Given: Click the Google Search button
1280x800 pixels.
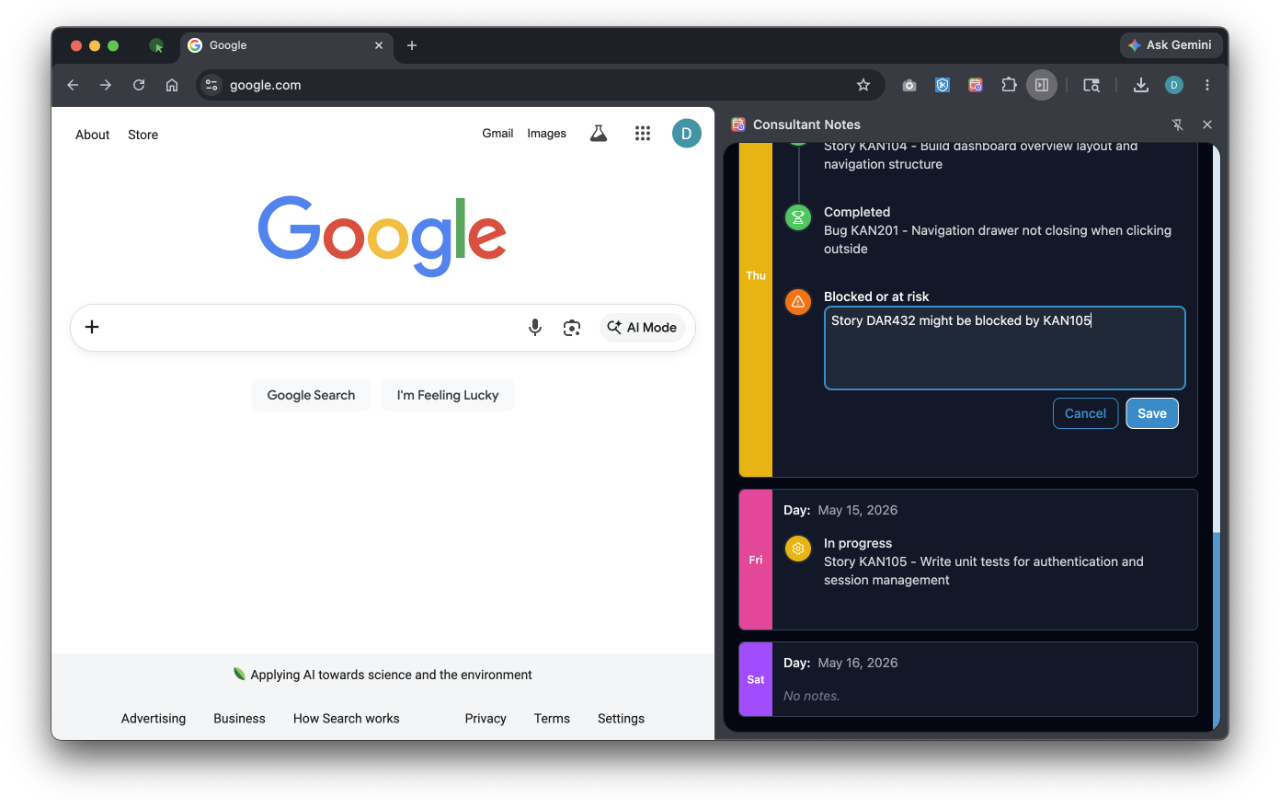Looking at the screenshot, I should point(311,395).
